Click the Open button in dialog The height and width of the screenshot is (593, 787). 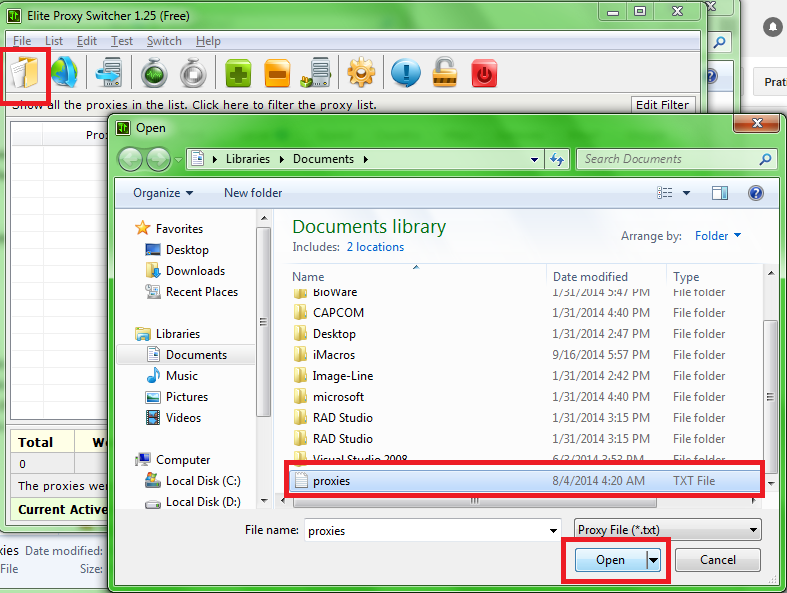click(610, 560)
